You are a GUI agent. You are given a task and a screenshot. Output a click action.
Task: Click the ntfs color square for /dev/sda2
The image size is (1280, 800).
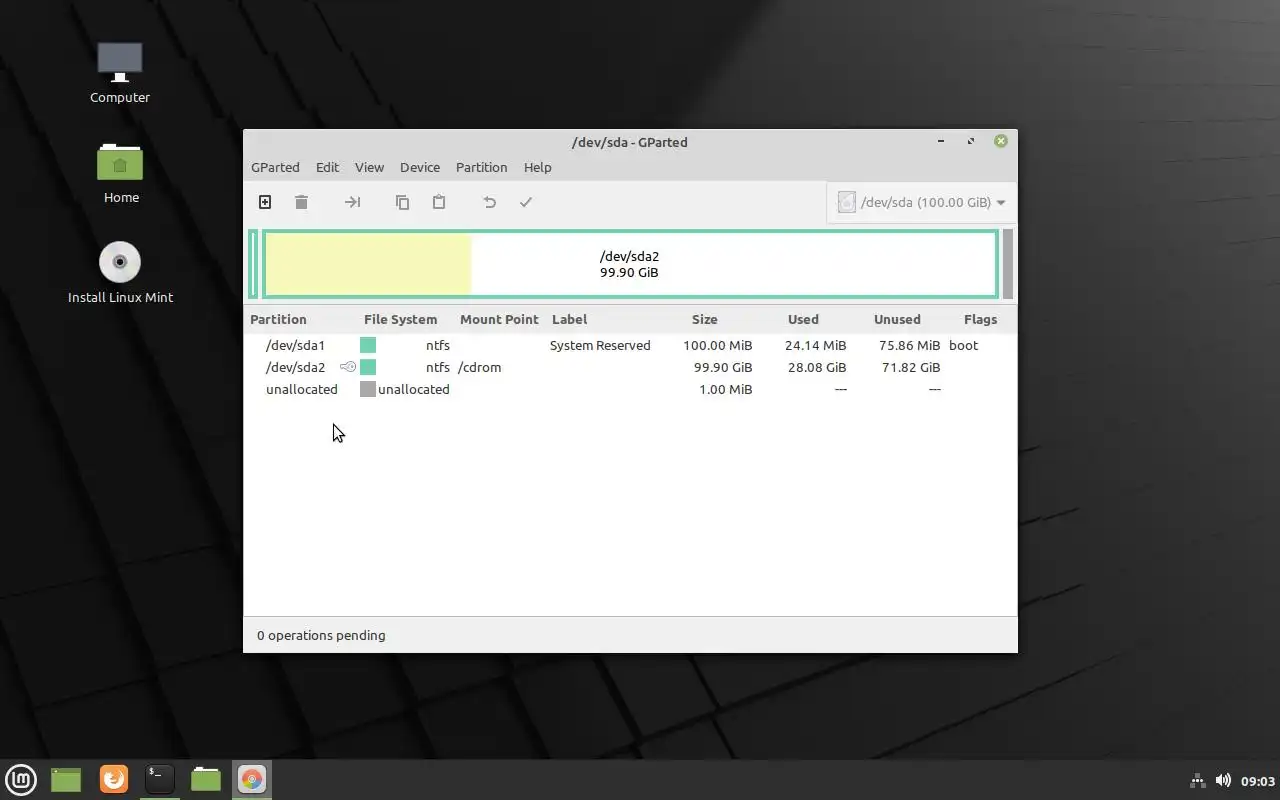pyautogui.click(x=368, y=367)
